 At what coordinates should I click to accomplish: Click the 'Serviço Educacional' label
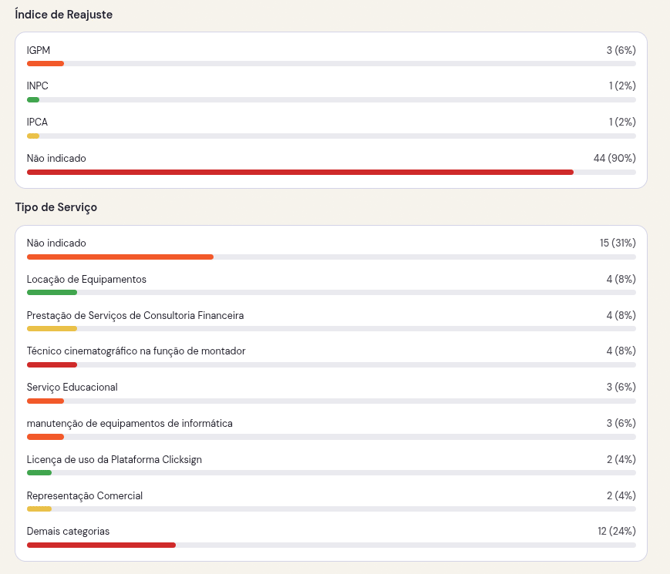pyautogui.click(x=72, y=387)
